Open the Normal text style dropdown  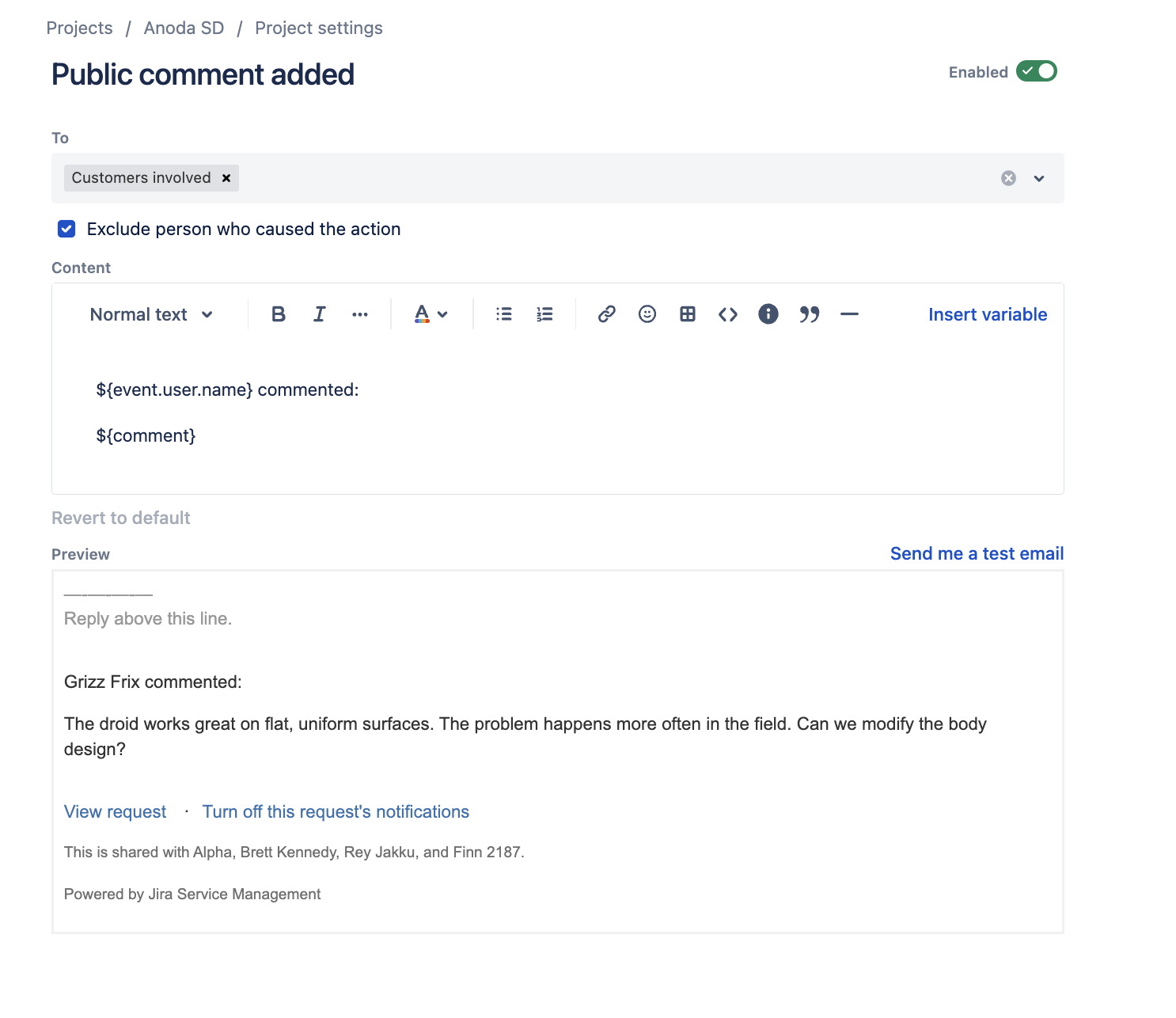[150, 314]
